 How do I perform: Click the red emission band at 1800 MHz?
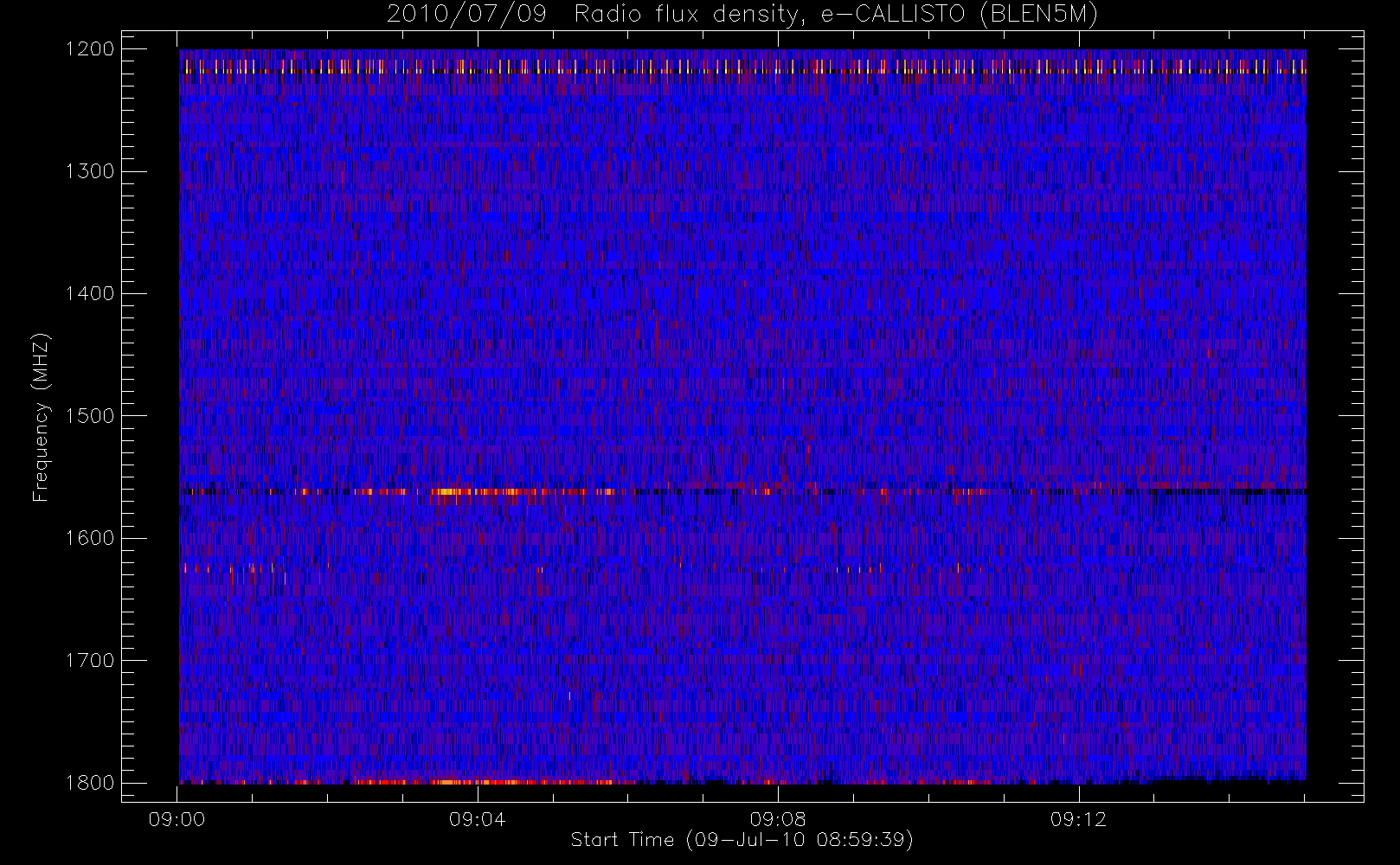pyautogui.click(x=485, y=782)
